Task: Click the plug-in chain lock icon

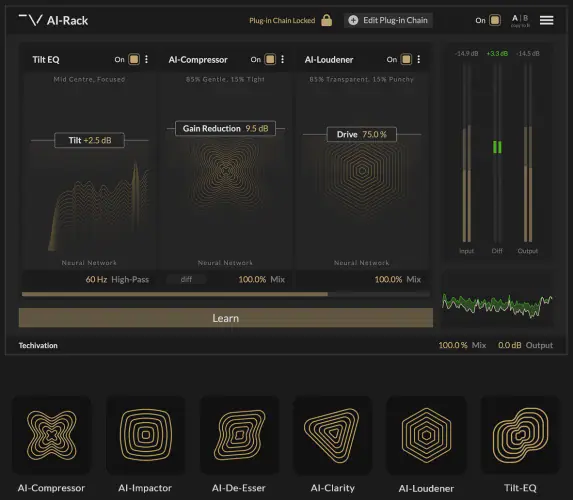Action: click(326, 20)
